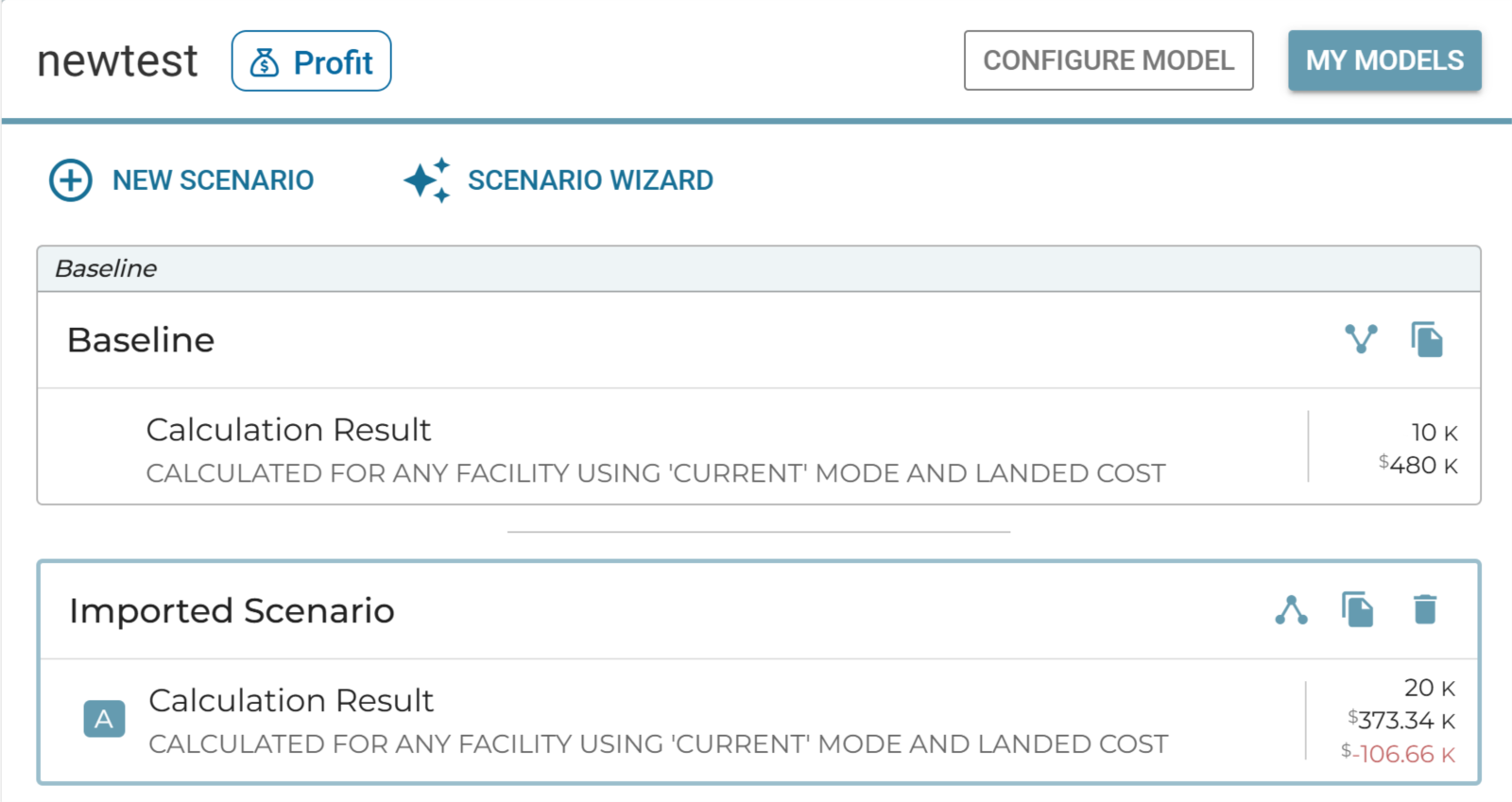The image size is (1512, 802).
Task: Select the Baseline scenario title
Action: pos(141,340)
